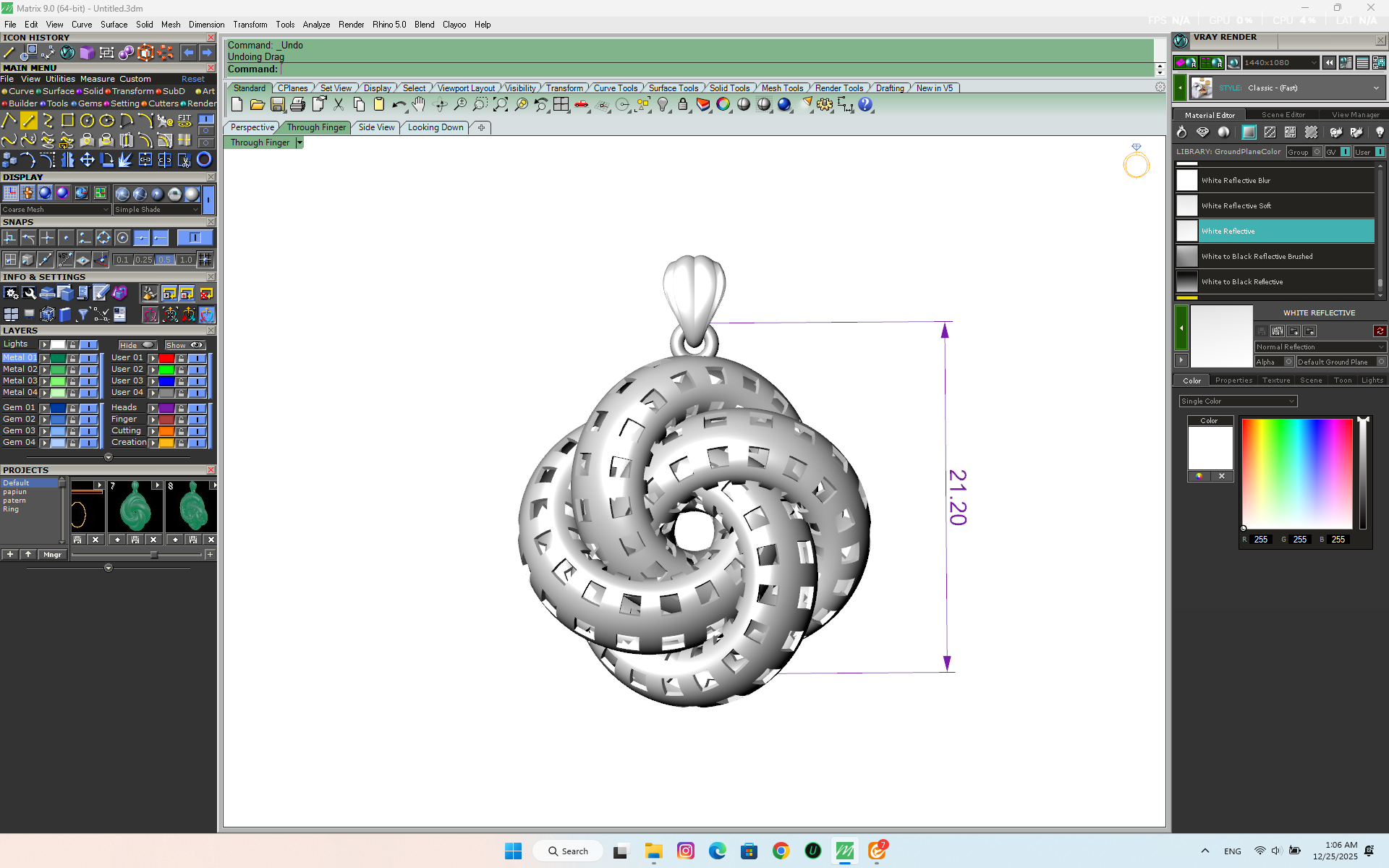Click the light bulb toolbar icon
This screenshot has height=868, width=1389.
click(x=663, y=105)
